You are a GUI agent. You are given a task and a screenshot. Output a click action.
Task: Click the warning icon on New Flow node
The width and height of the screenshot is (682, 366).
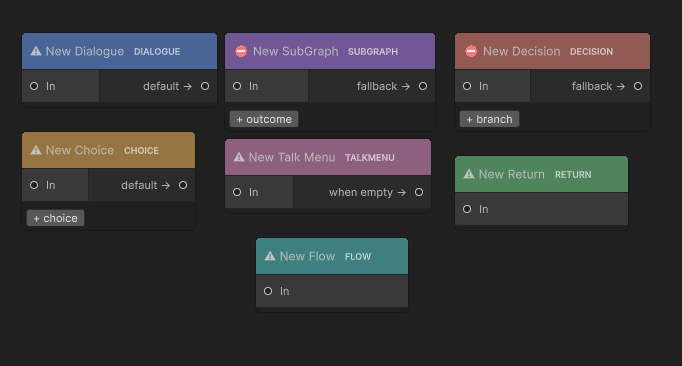coord(270,256)
